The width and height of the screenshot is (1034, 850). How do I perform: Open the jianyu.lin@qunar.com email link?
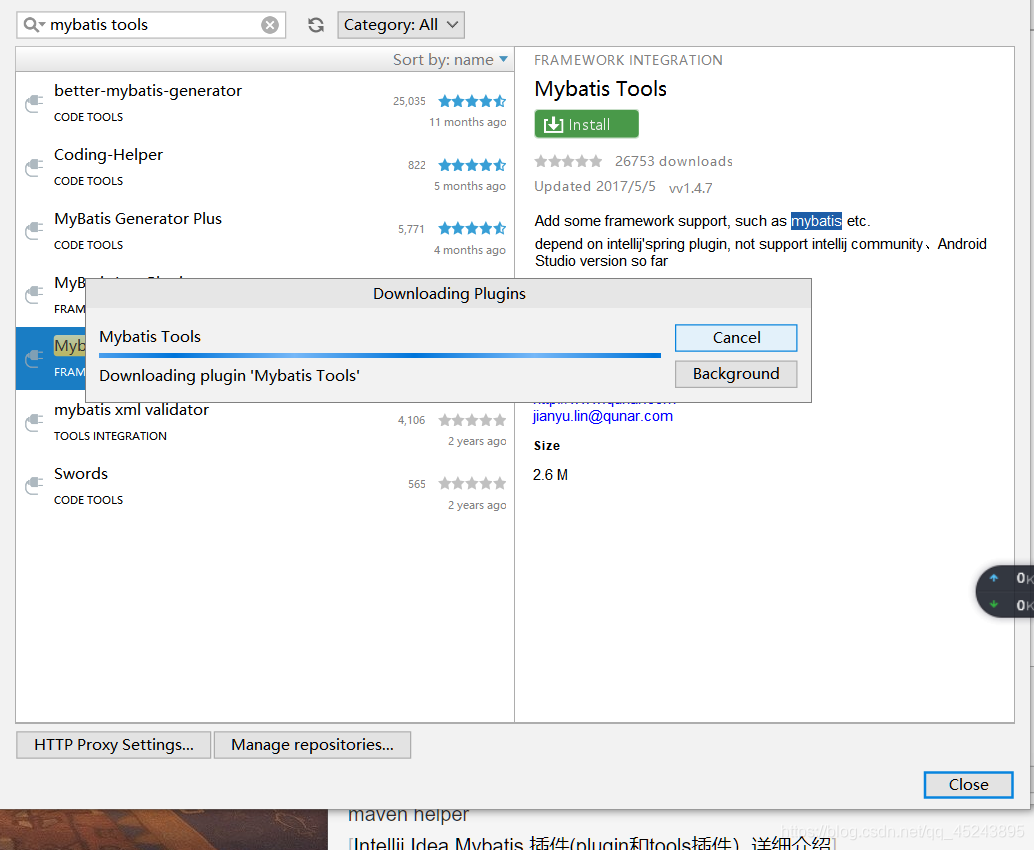(603, 416)
